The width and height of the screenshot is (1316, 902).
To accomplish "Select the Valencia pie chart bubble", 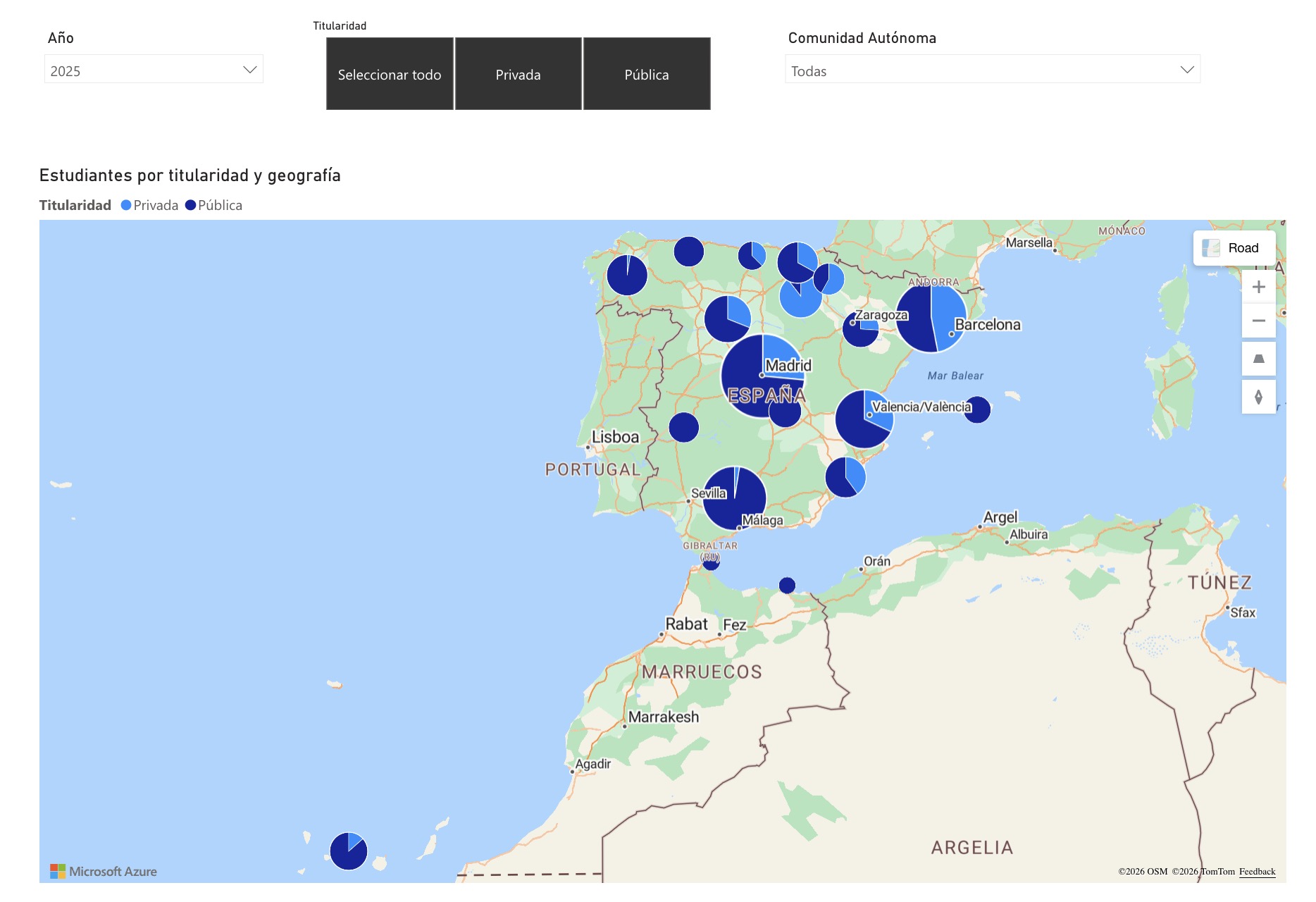I will tap(864, 419).
